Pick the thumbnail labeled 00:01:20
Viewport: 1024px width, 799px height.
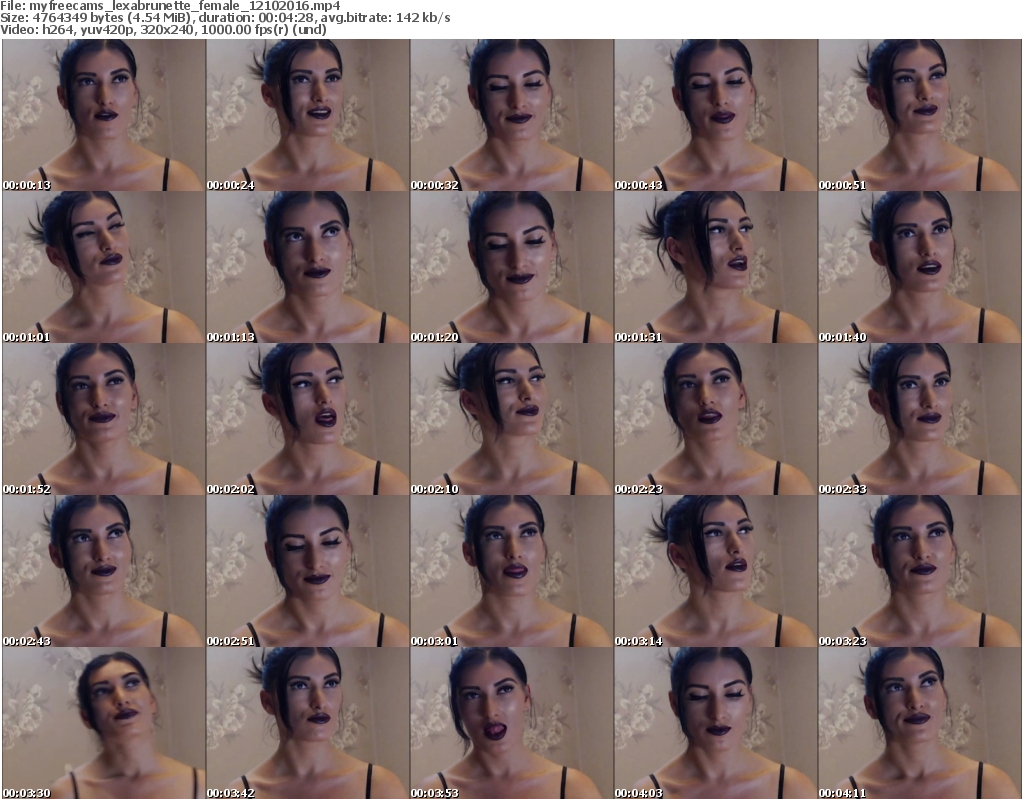[x=511, y=267]
